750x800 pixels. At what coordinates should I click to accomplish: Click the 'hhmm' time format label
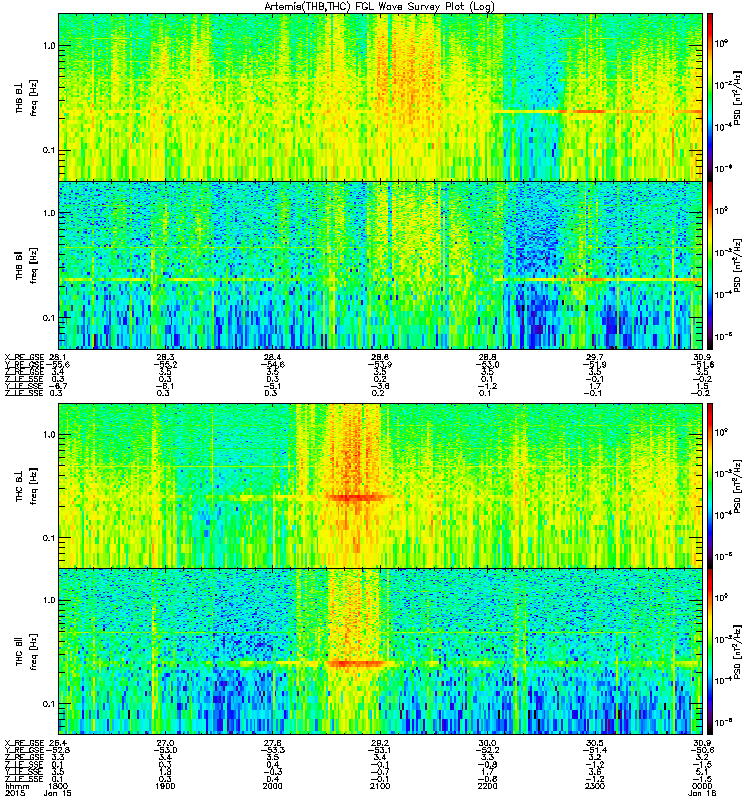(x=15, y=786)
